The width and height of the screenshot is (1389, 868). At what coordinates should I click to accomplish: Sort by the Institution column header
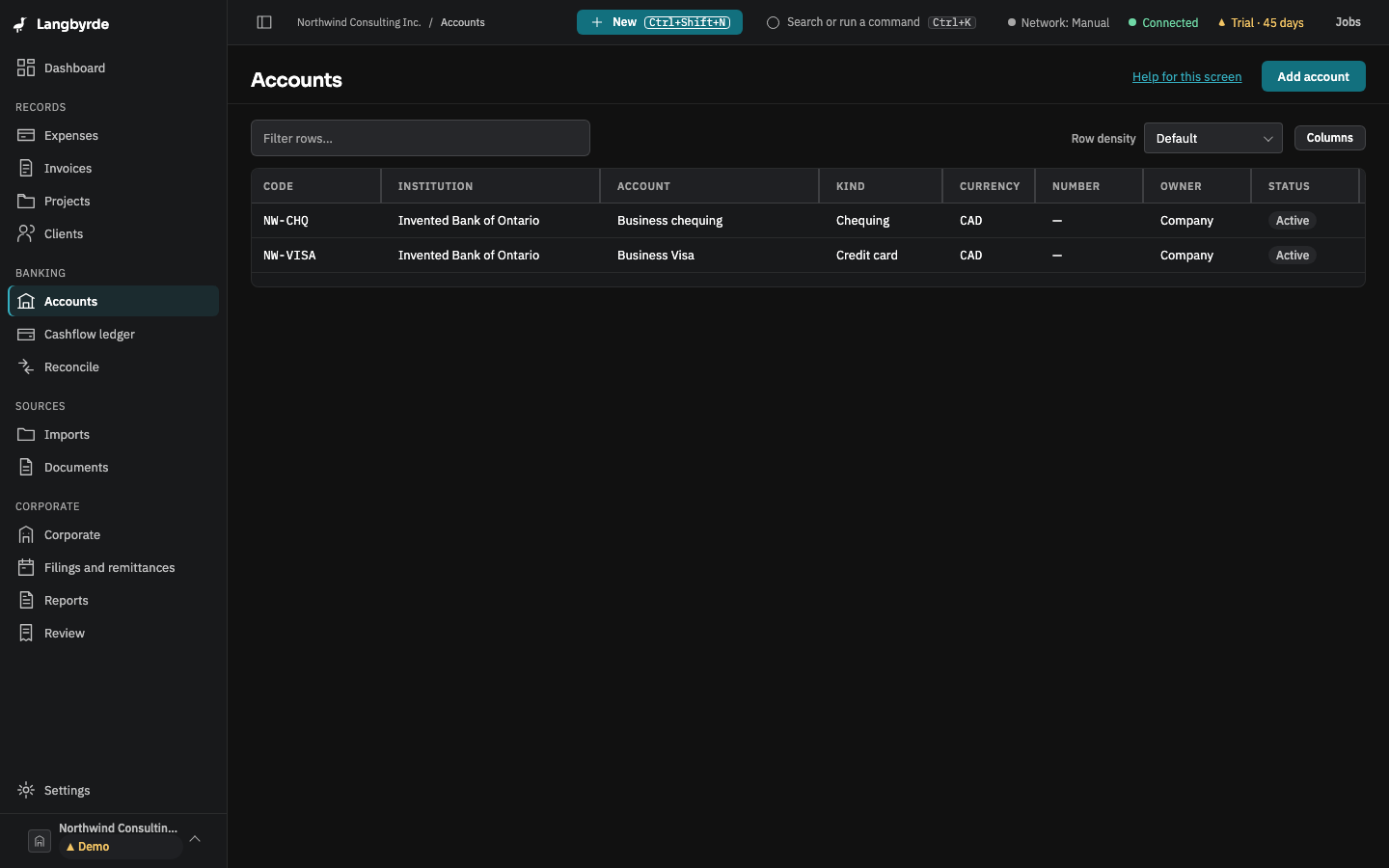(x=491, y=186)
